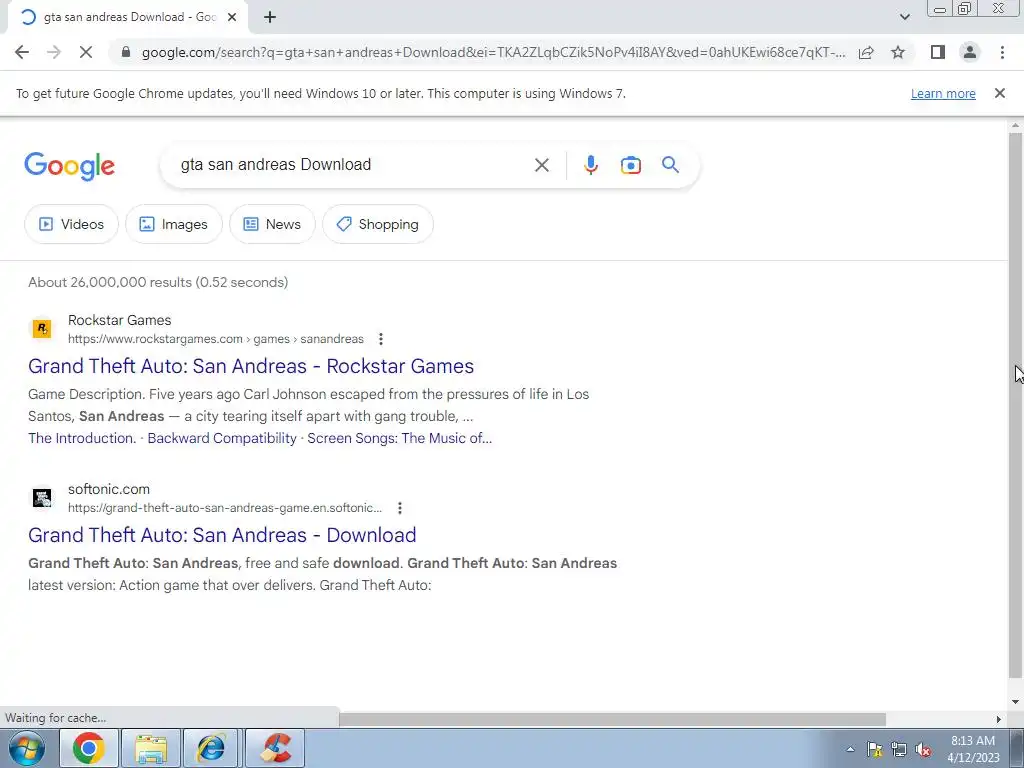Open Windows Explorer from the taskbar
Screen dimensions: 1024x768
click(x=151, y=748)
